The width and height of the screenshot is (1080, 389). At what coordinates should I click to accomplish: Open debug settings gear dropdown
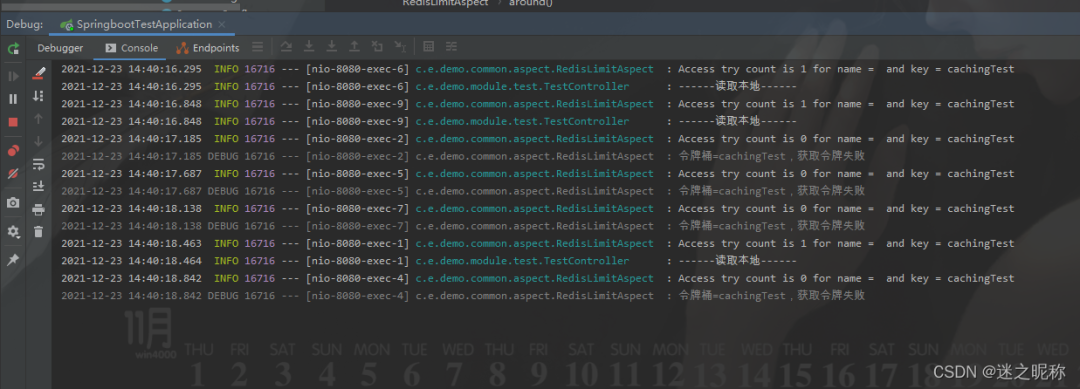click(x=13, y=232)
